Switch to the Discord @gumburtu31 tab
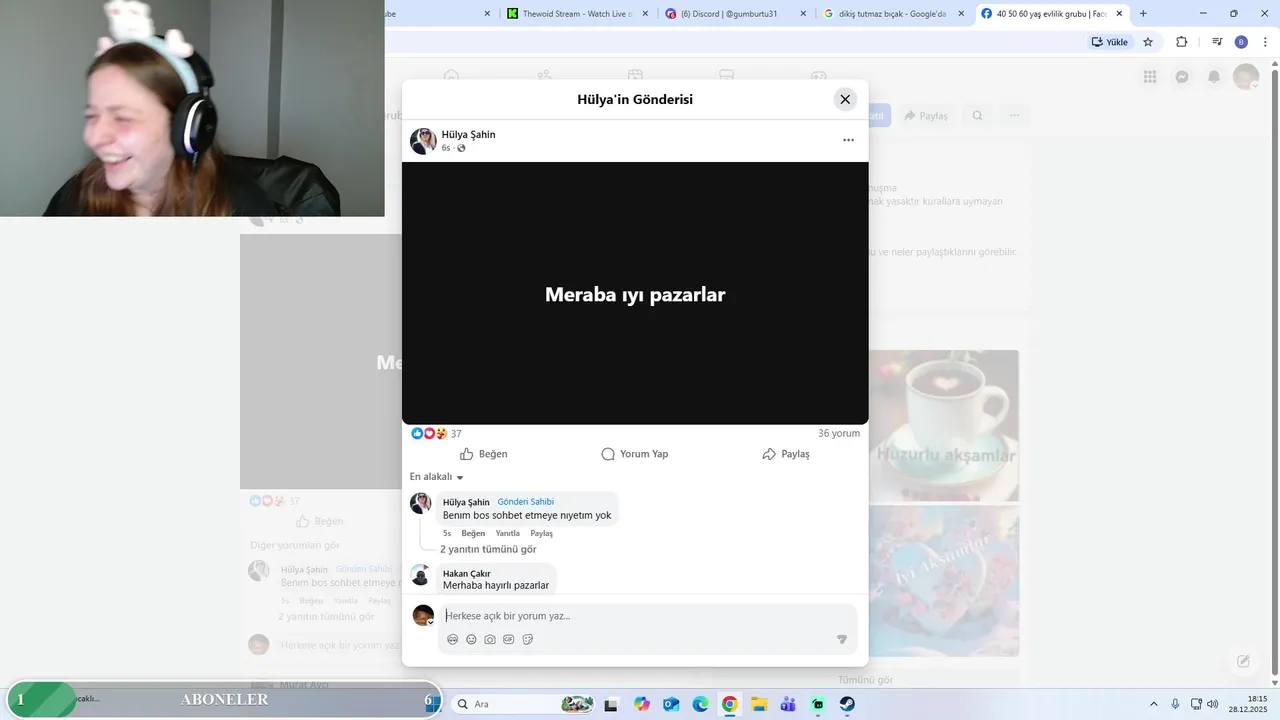 point(735,14)
